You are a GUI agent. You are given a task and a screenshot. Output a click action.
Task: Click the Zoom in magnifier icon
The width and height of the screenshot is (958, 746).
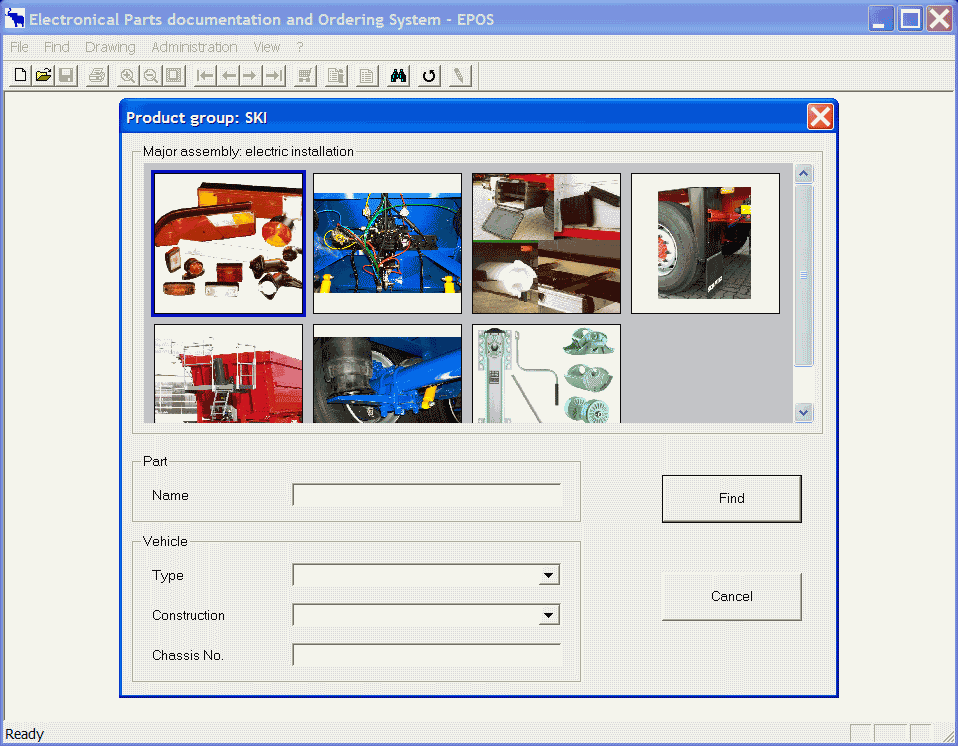pyautogui.click(x=128, y=76)
